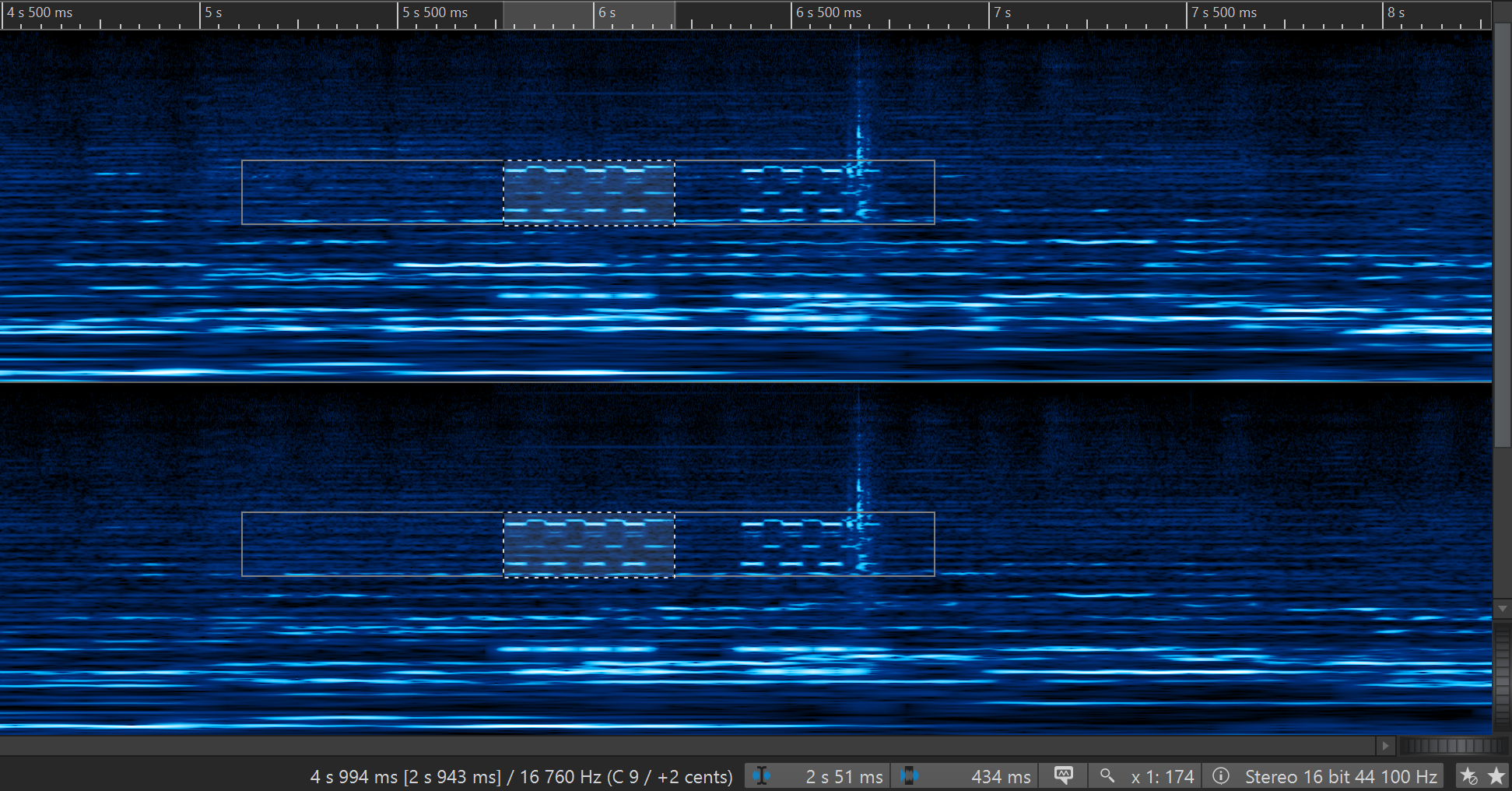The height and width of the screenshot is (791, 1512).
Task: Click the solid star icon
Action: click(x=1496, y=775)
